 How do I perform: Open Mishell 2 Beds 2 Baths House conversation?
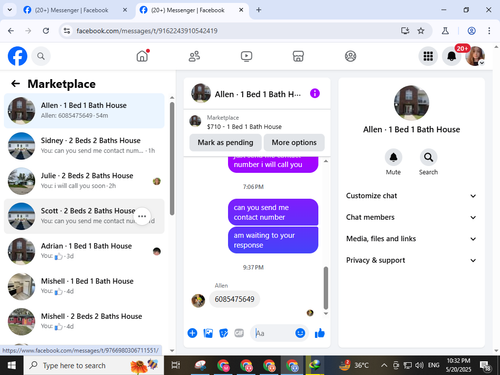(x=84, y=321)
